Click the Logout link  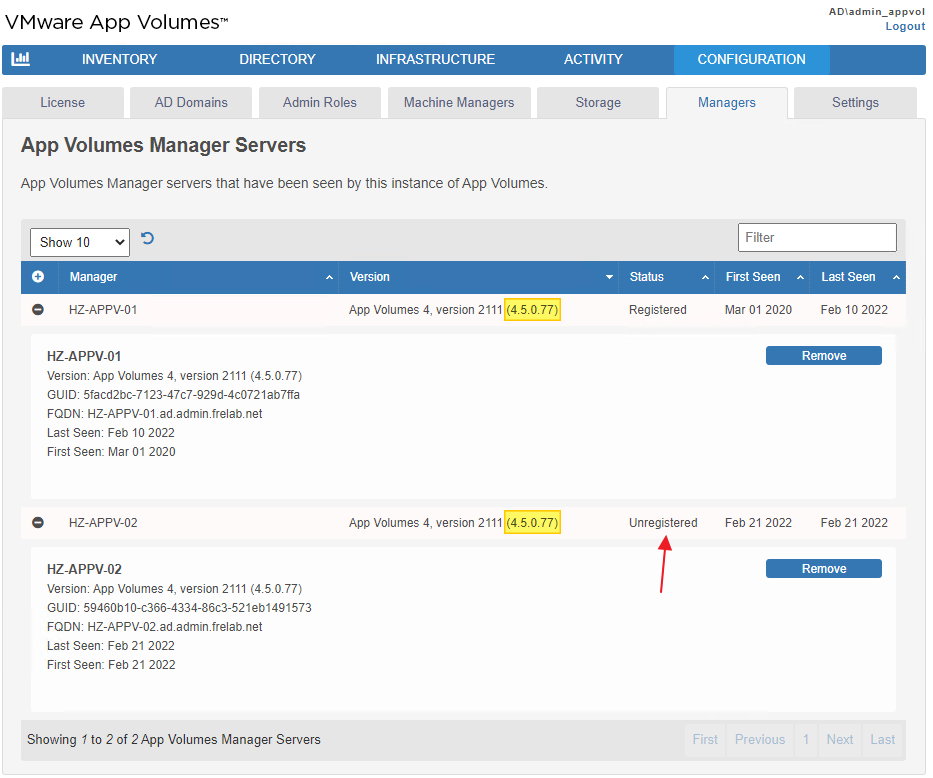pyautogui.click(x=904, y=26)
